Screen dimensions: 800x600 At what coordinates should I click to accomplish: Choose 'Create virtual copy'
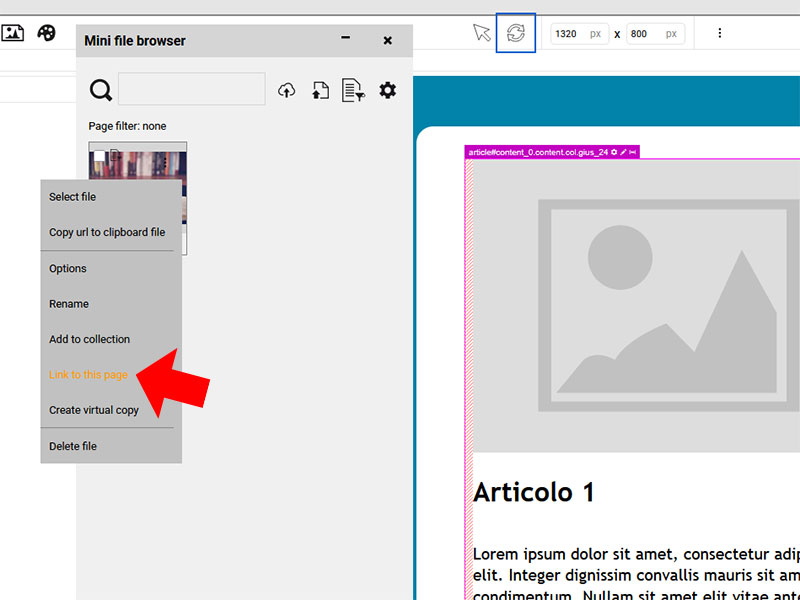(93, 409)
